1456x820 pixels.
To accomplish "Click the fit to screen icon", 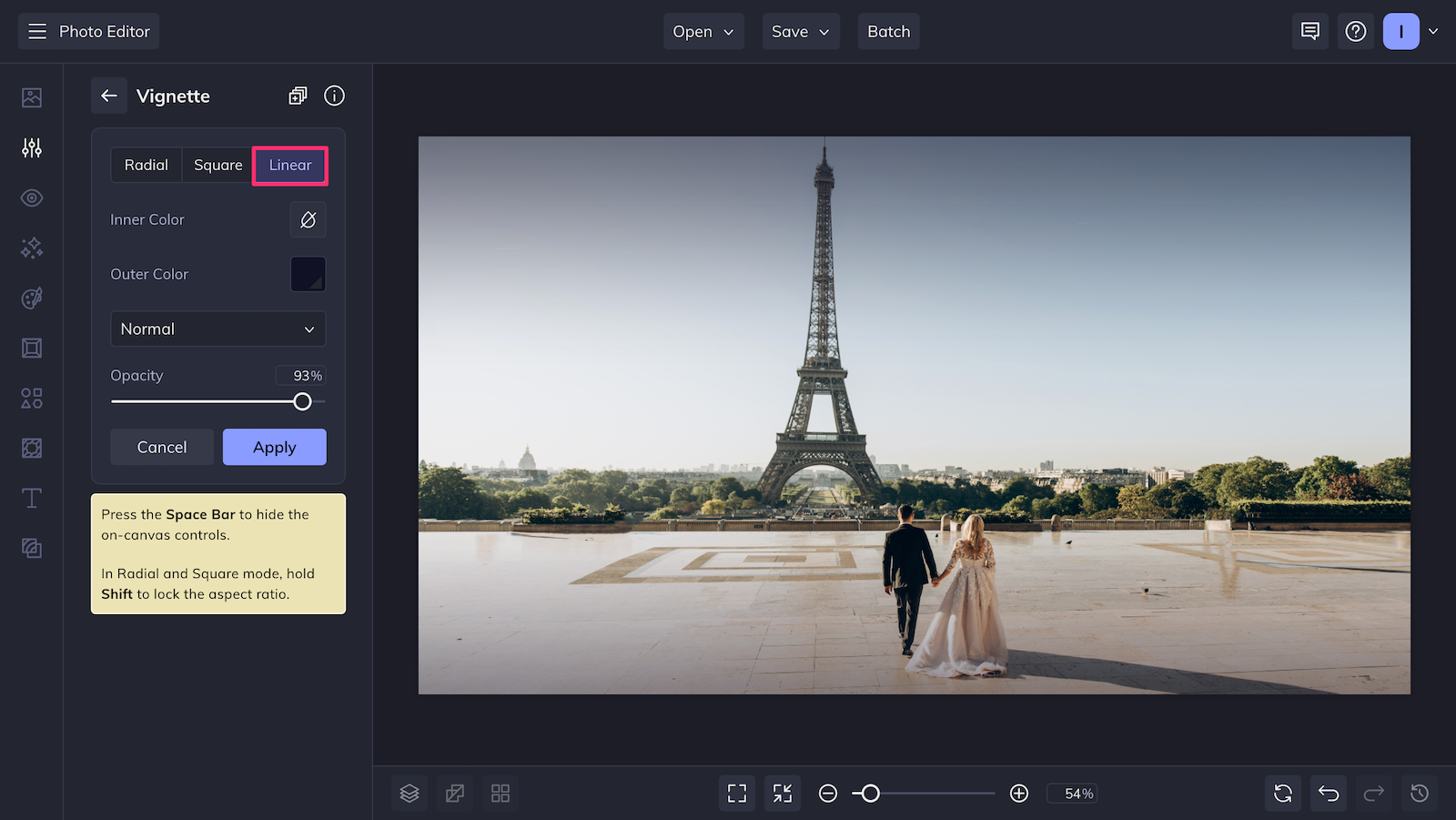I will point(737,794).
